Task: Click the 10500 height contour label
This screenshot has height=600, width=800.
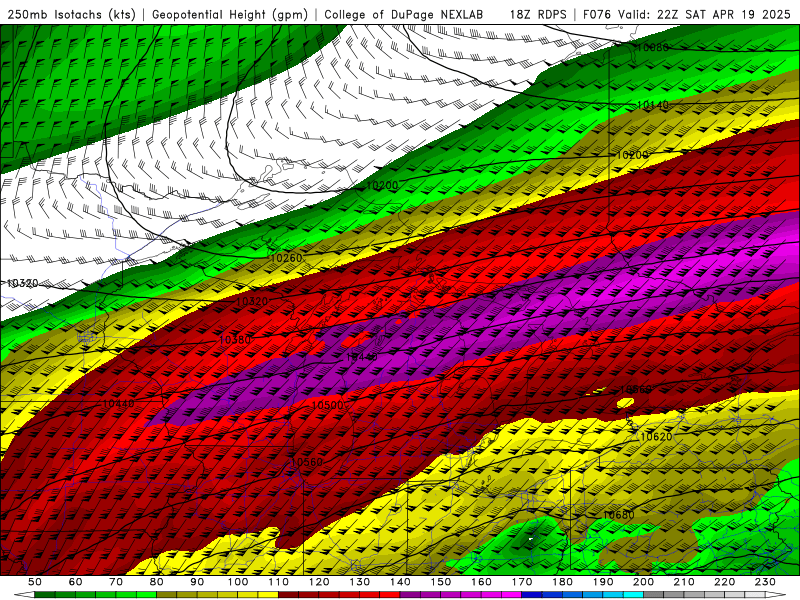Action: (327, 405)
